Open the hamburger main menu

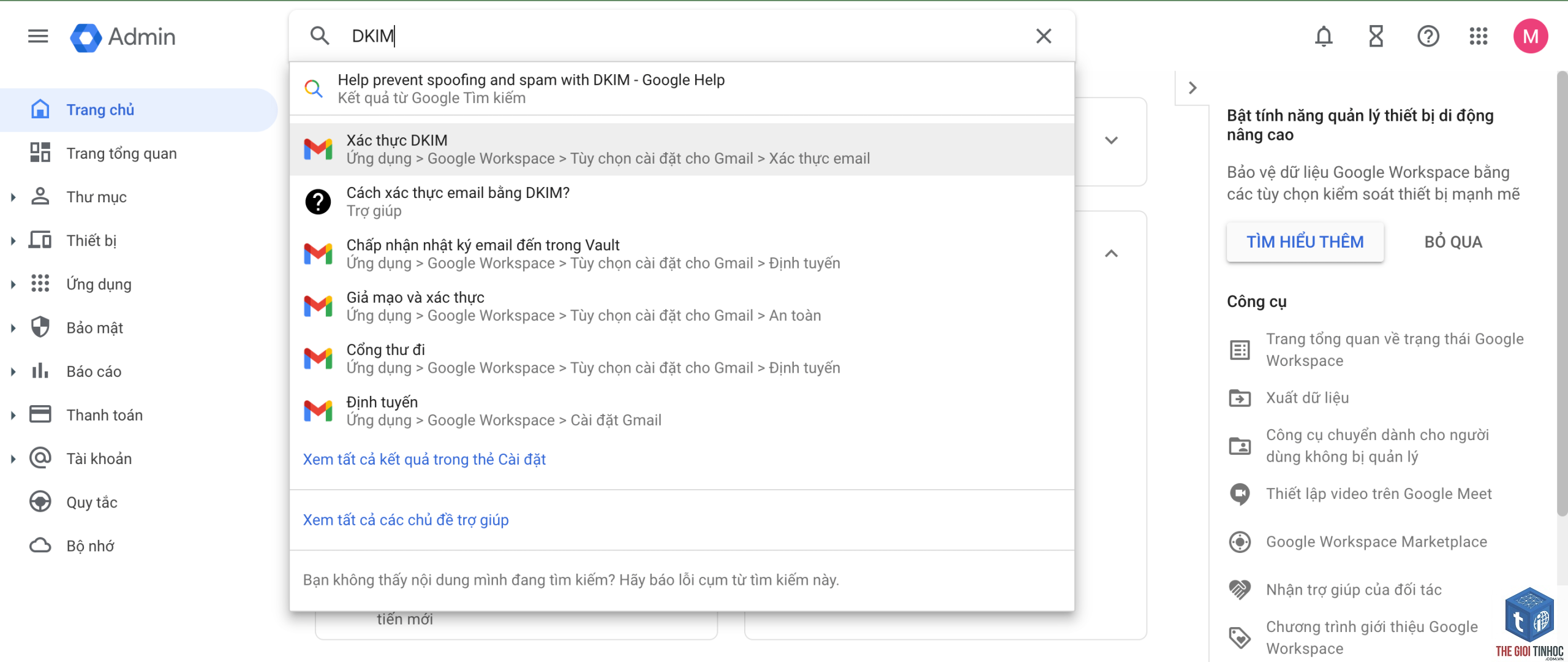(38, 36)
